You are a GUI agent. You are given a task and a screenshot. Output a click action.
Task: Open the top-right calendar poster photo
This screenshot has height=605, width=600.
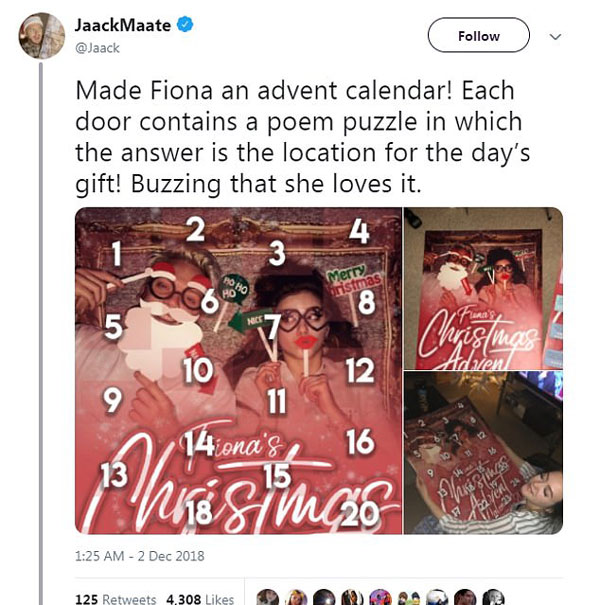483,287
